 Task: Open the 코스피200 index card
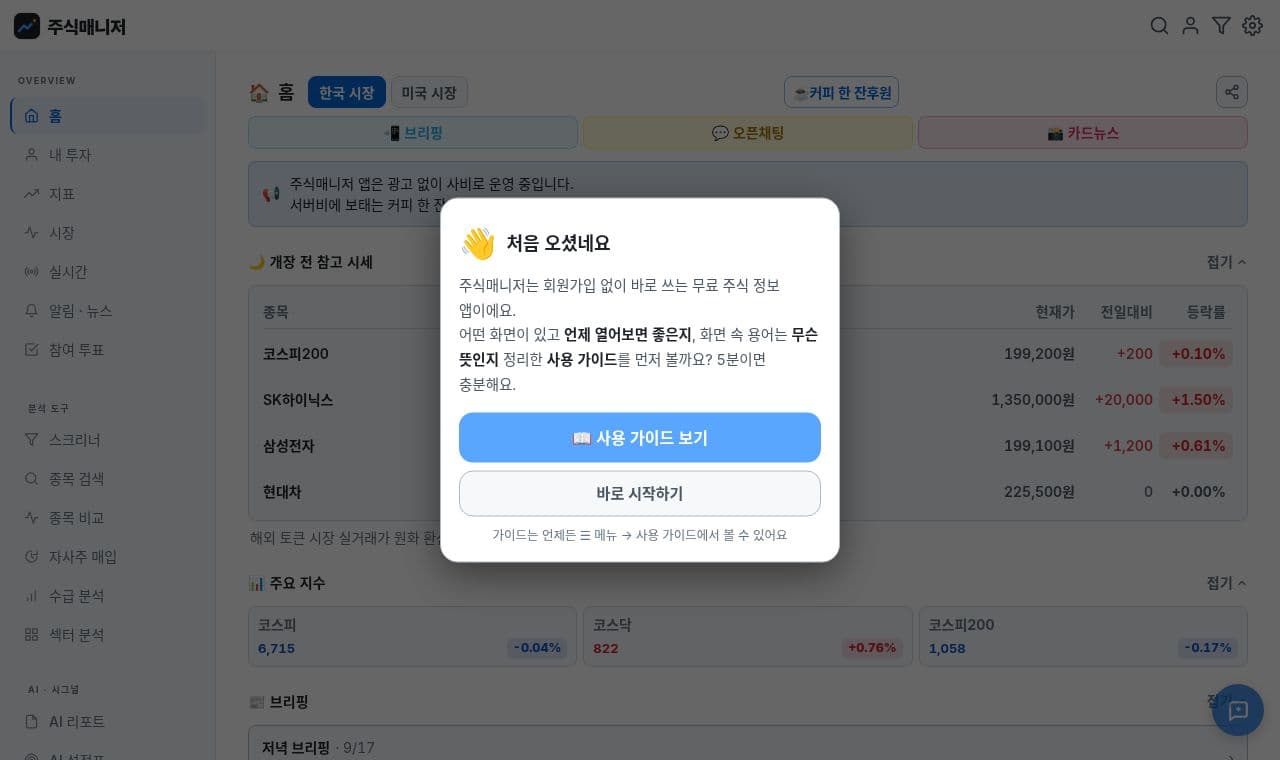pyautogui.click(x=1083, y=637)
